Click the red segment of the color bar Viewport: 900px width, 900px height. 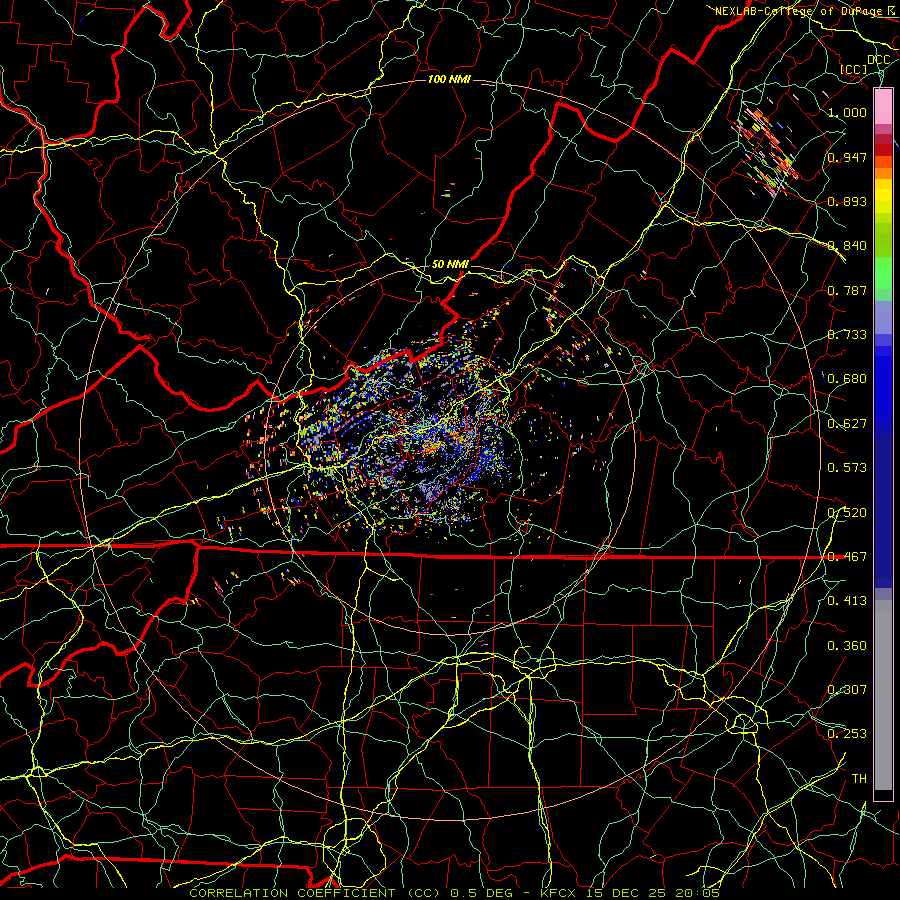click(x=883, y=150)
